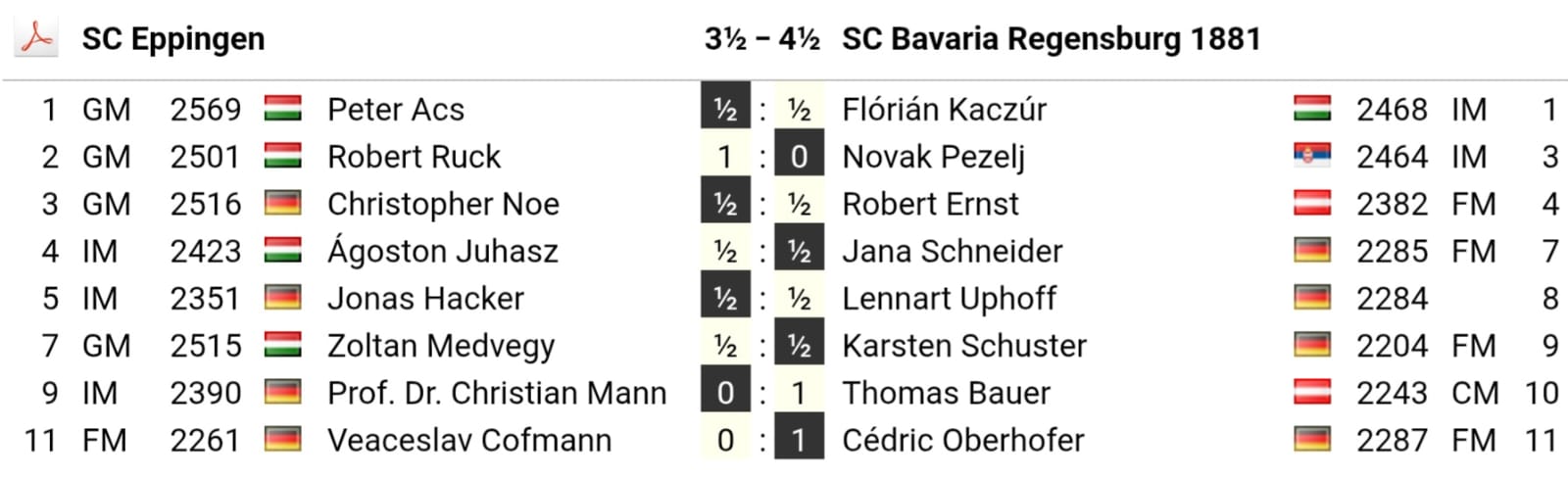
Task: Open SC Eppingen team page
Action: click(173, 39)
